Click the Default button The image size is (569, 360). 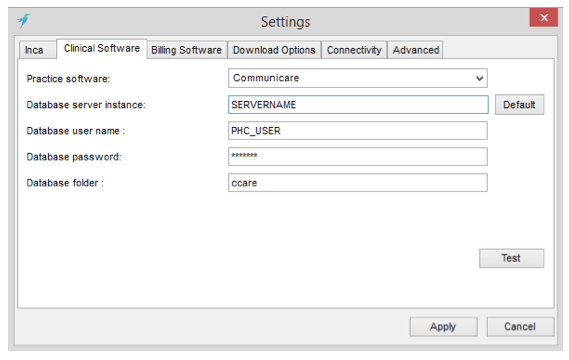[x=519, y=105]
